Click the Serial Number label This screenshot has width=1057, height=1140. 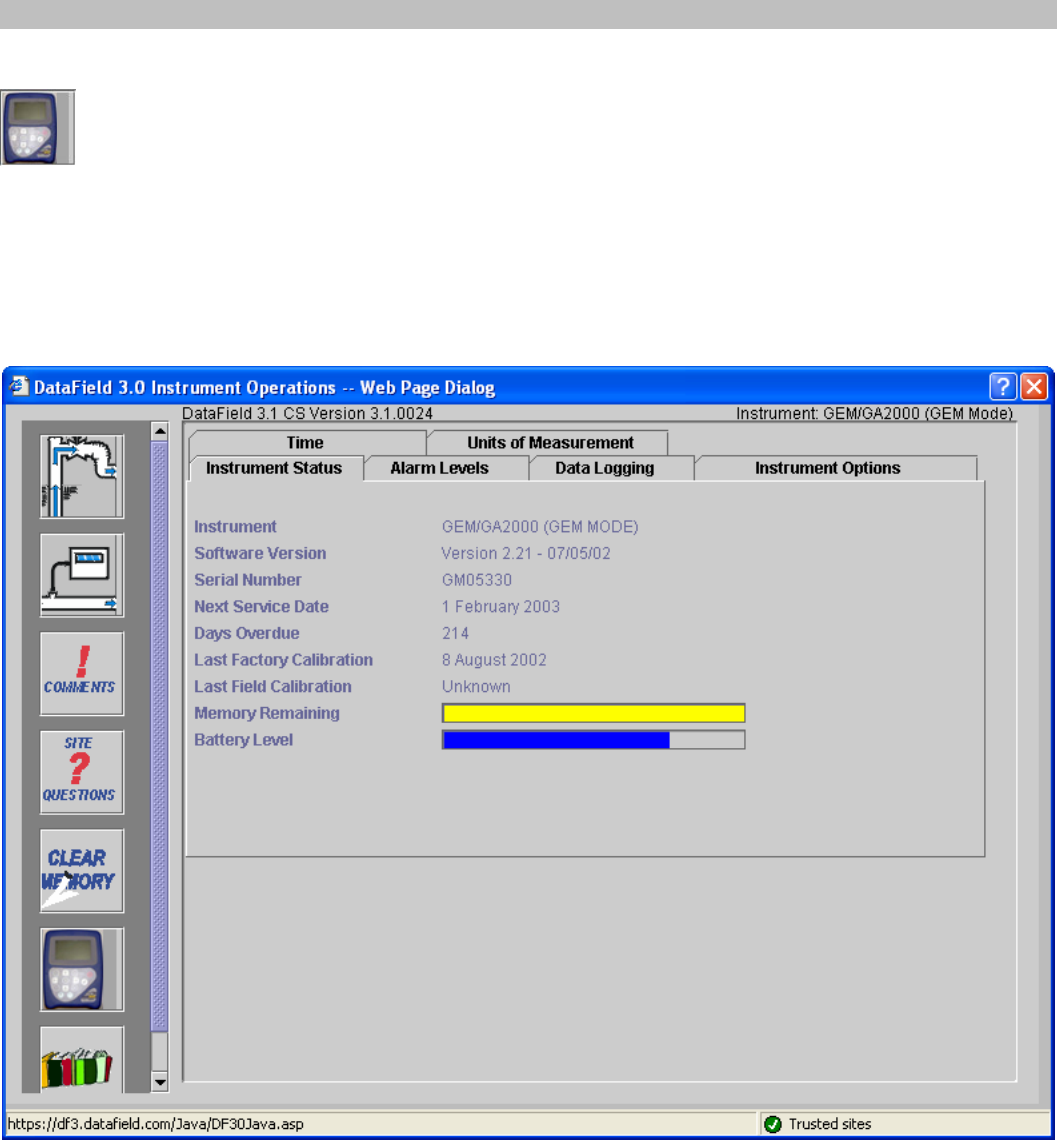(x=248, y=580)
